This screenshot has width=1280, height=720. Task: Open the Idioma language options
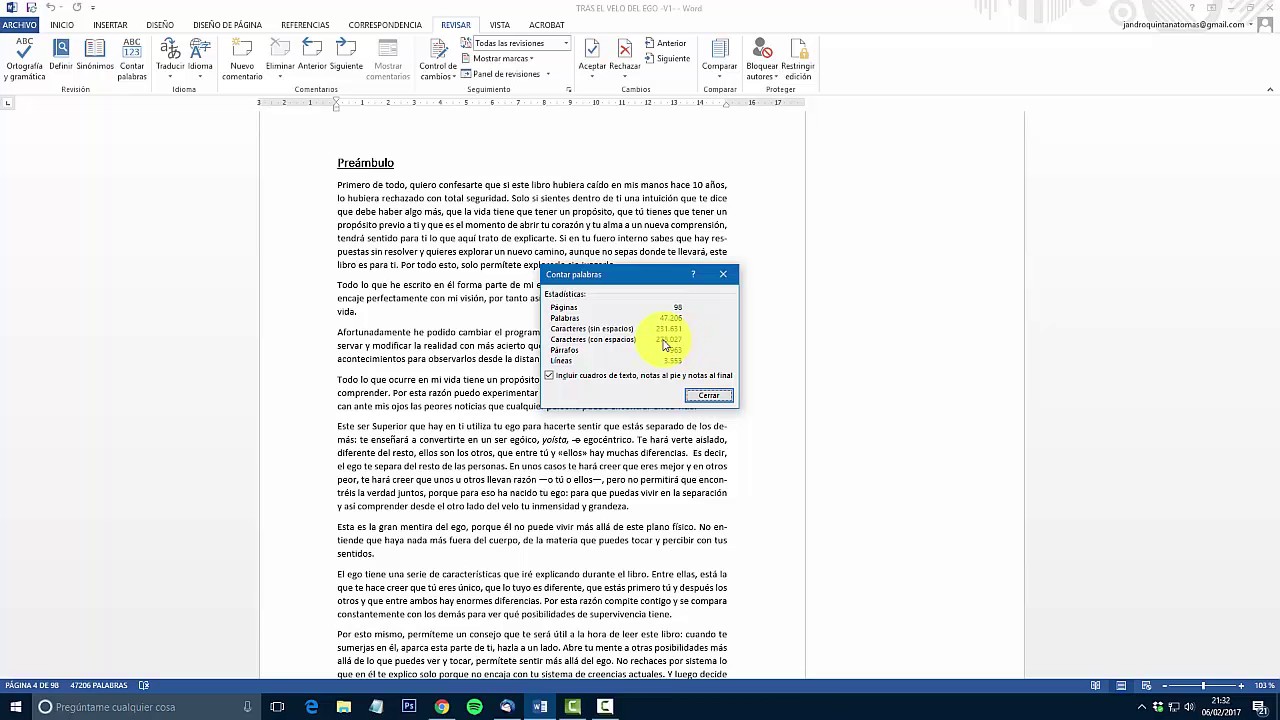[x=200, y=59]
